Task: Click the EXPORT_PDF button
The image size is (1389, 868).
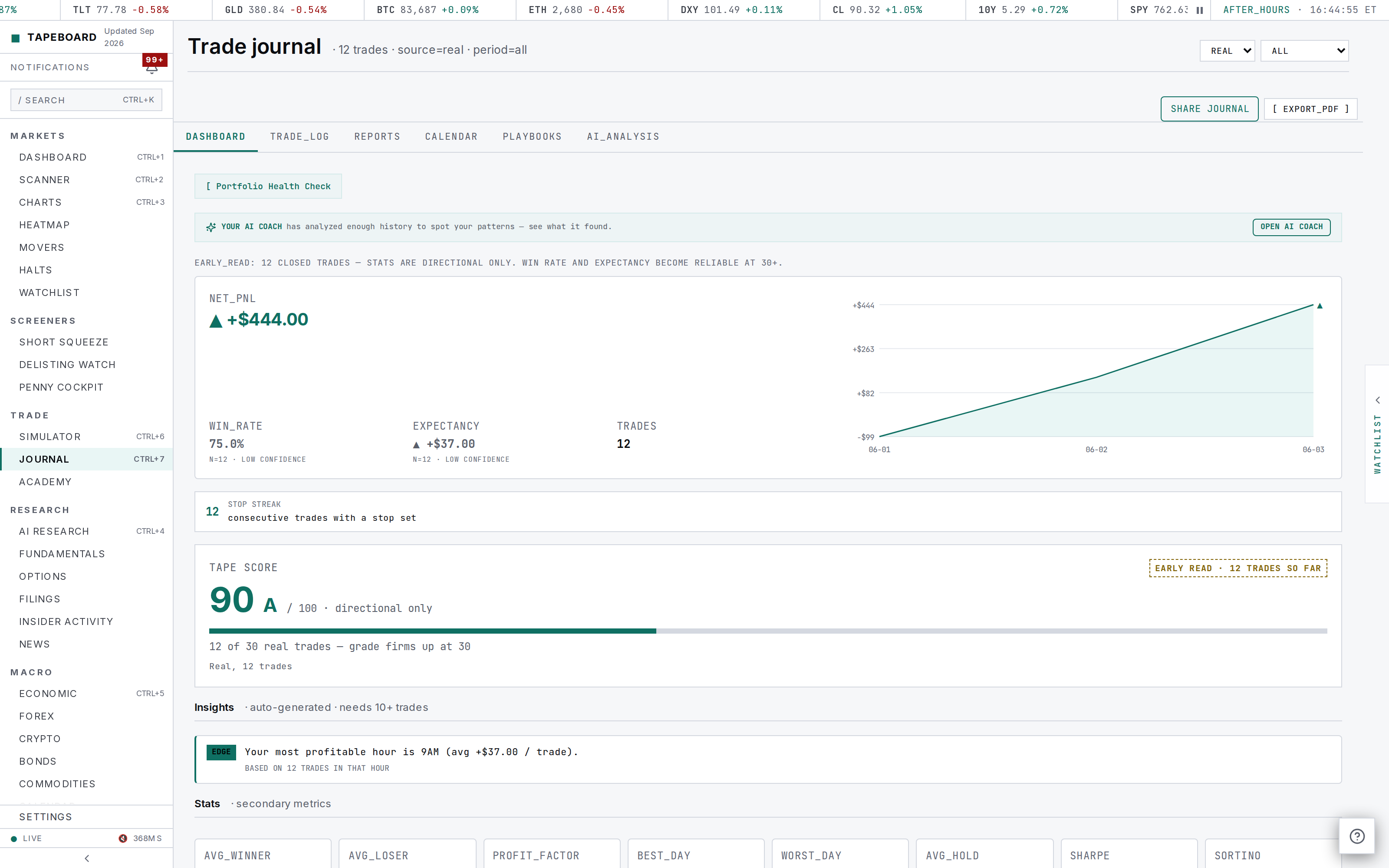Action: (x=1310, y=109)
